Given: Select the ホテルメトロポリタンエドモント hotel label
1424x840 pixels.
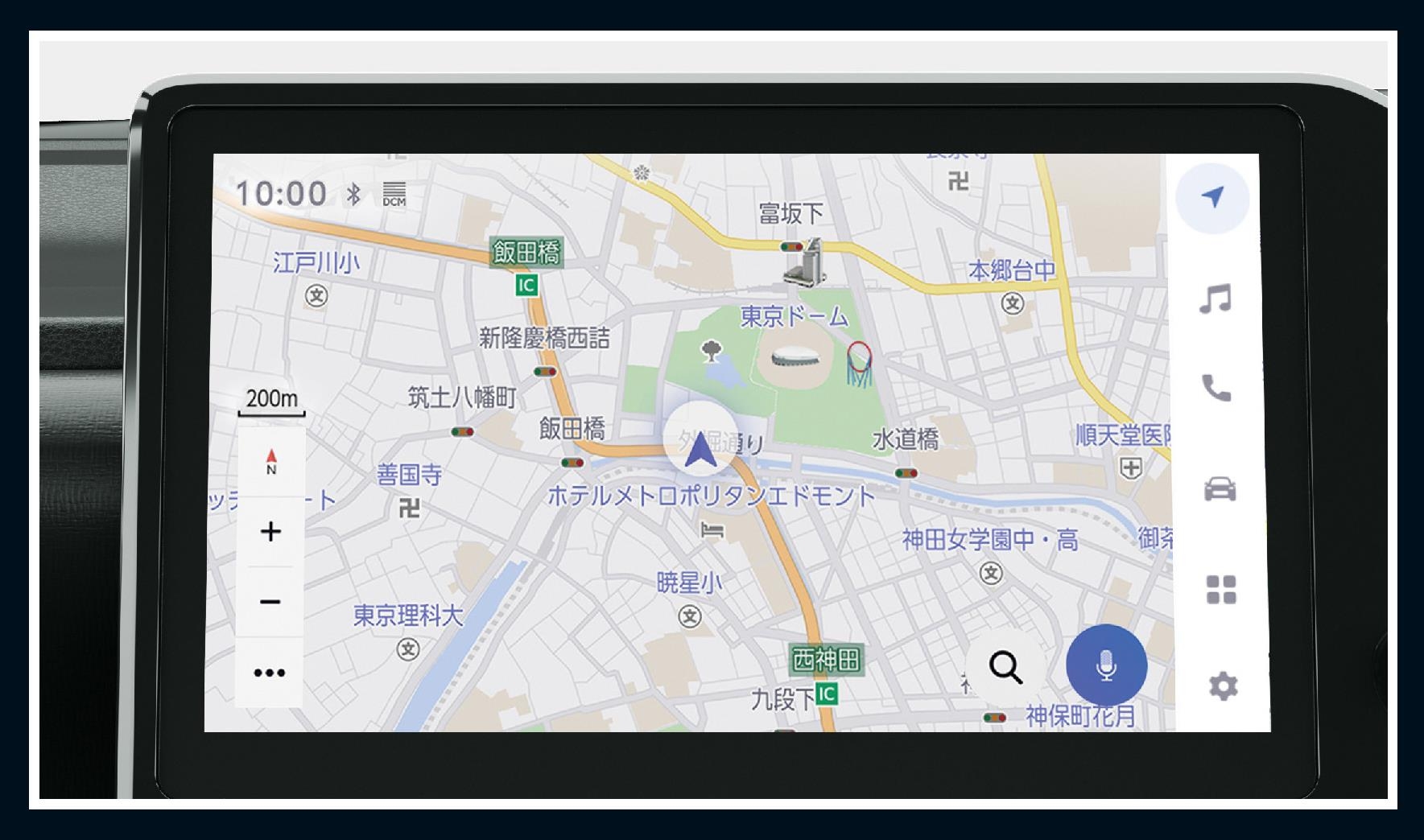Looking at the screenshot, I should tap(711, 496).
